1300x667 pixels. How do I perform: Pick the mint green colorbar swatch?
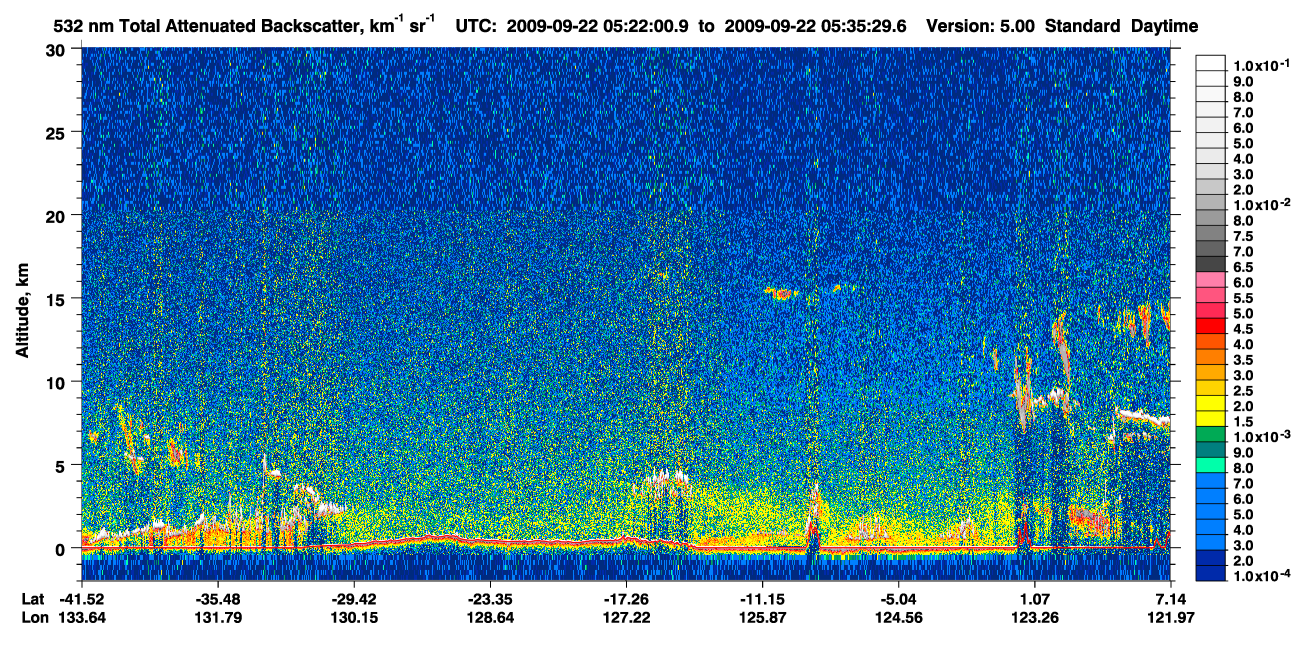[1211, 465]
